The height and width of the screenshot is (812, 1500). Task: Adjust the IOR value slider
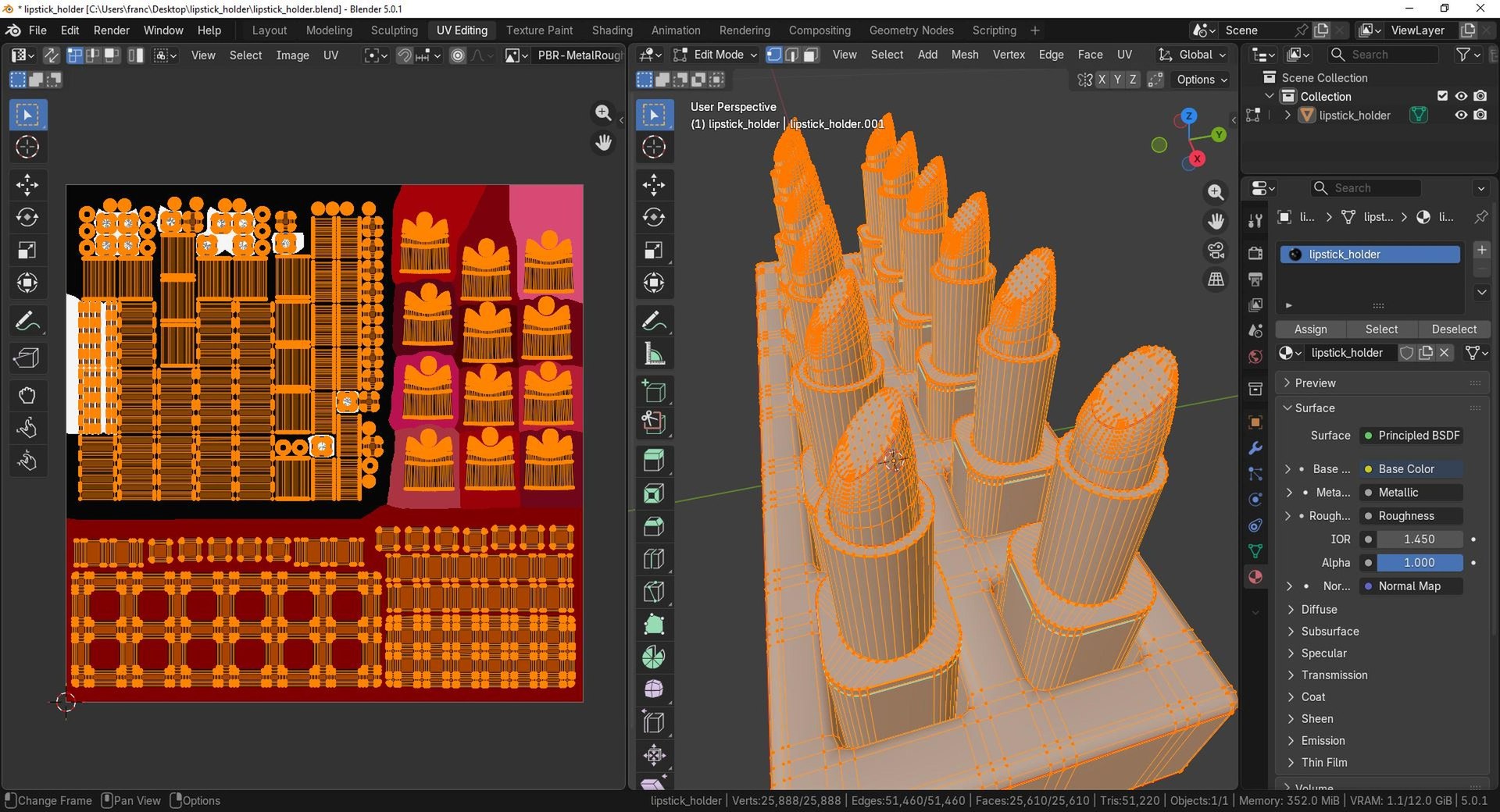coord(1419,540)
